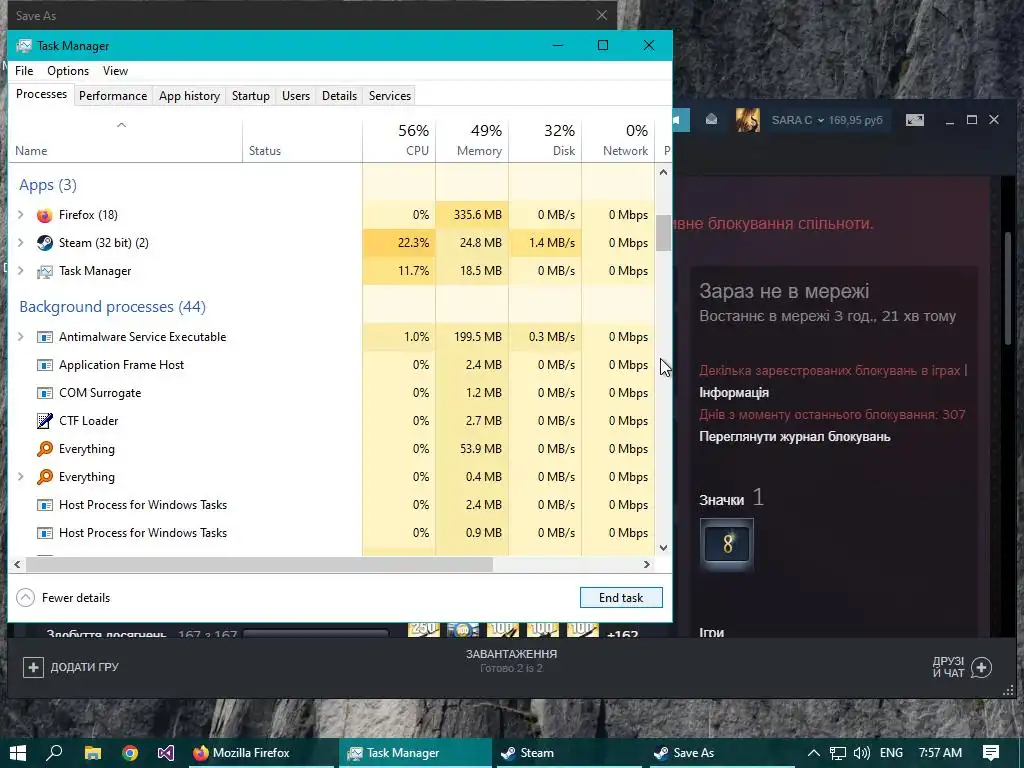Click vertical scrollbar down arrow in Task Manager
This screenshot has width=1024, height=768.
click(664, 548)
